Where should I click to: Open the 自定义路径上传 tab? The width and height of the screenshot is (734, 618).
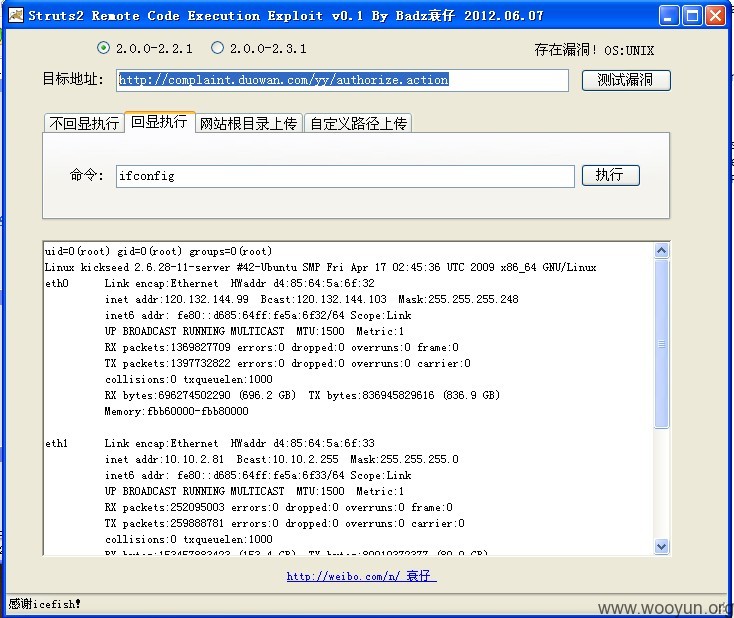click(x=358, y=123)
